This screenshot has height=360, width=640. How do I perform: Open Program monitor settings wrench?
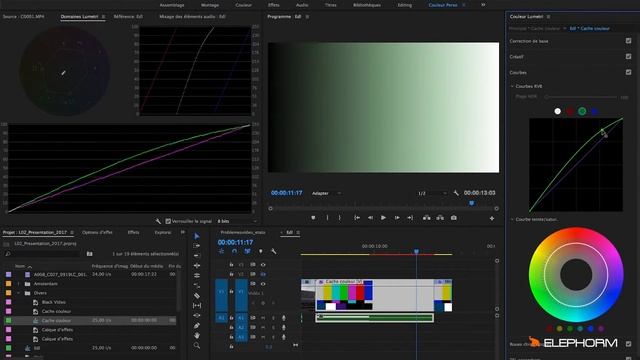coord(456,193)
